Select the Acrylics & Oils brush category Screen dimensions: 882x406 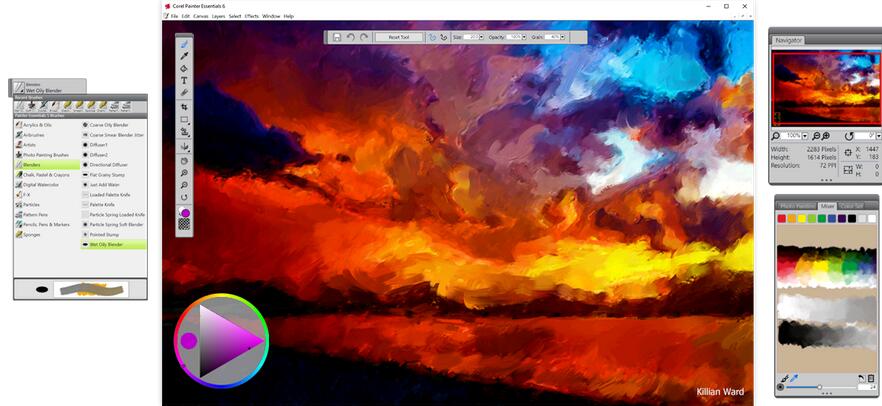(x=47, y=125)
